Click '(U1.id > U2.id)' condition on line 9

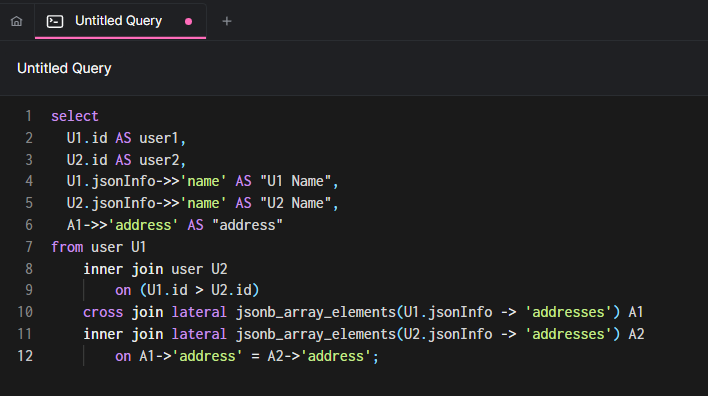pos(200,290)
